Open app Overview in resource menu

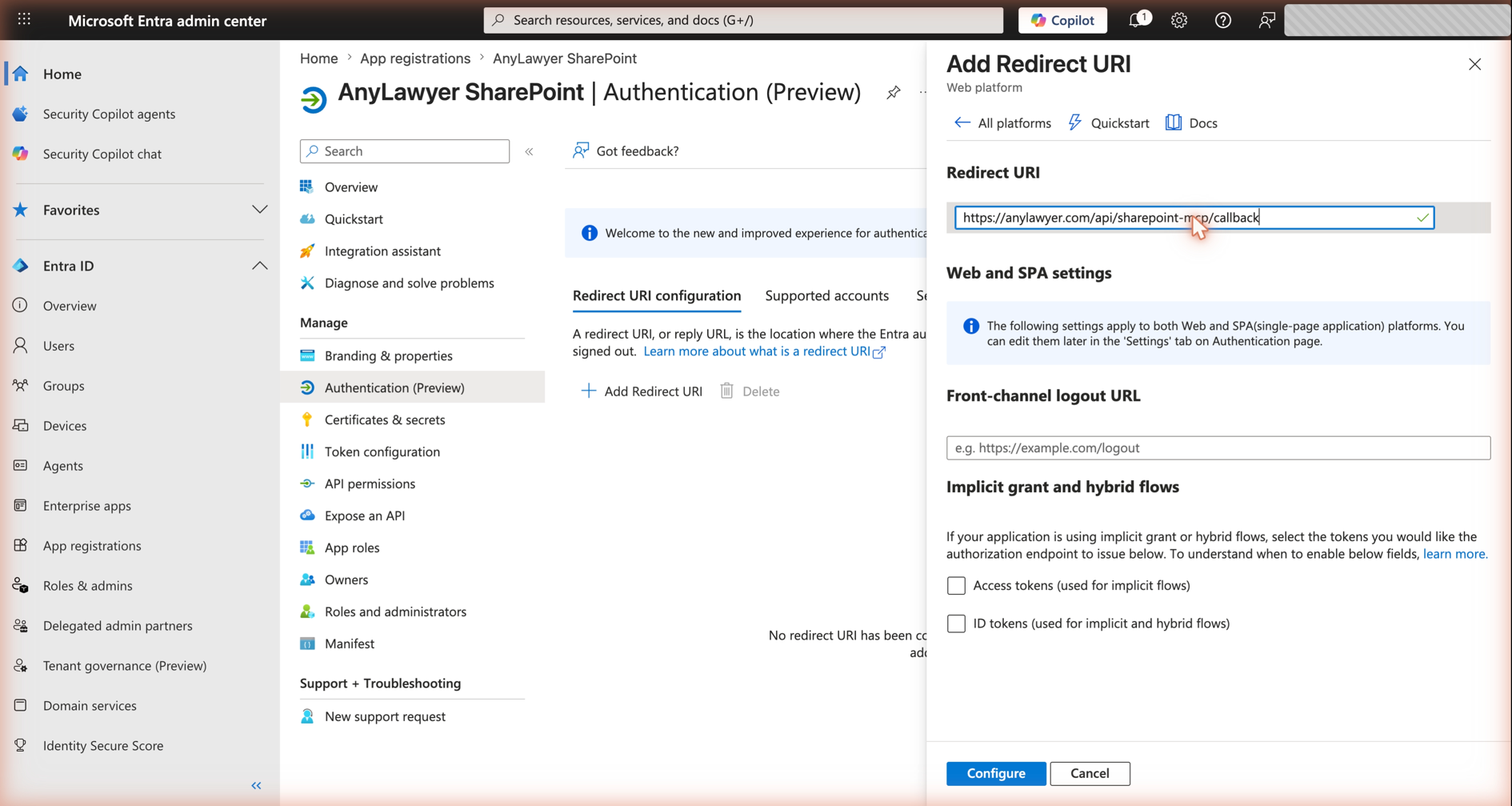click(351, 187)
